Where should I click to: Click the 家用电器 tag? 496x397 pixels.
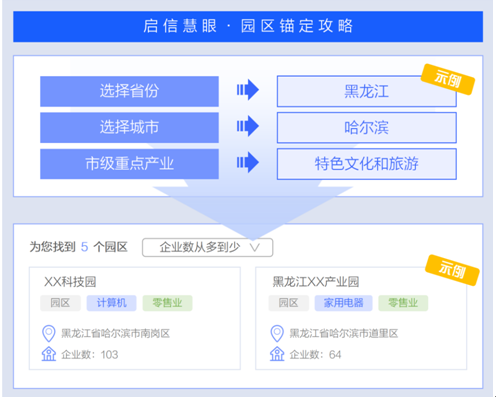coord(343,303)
